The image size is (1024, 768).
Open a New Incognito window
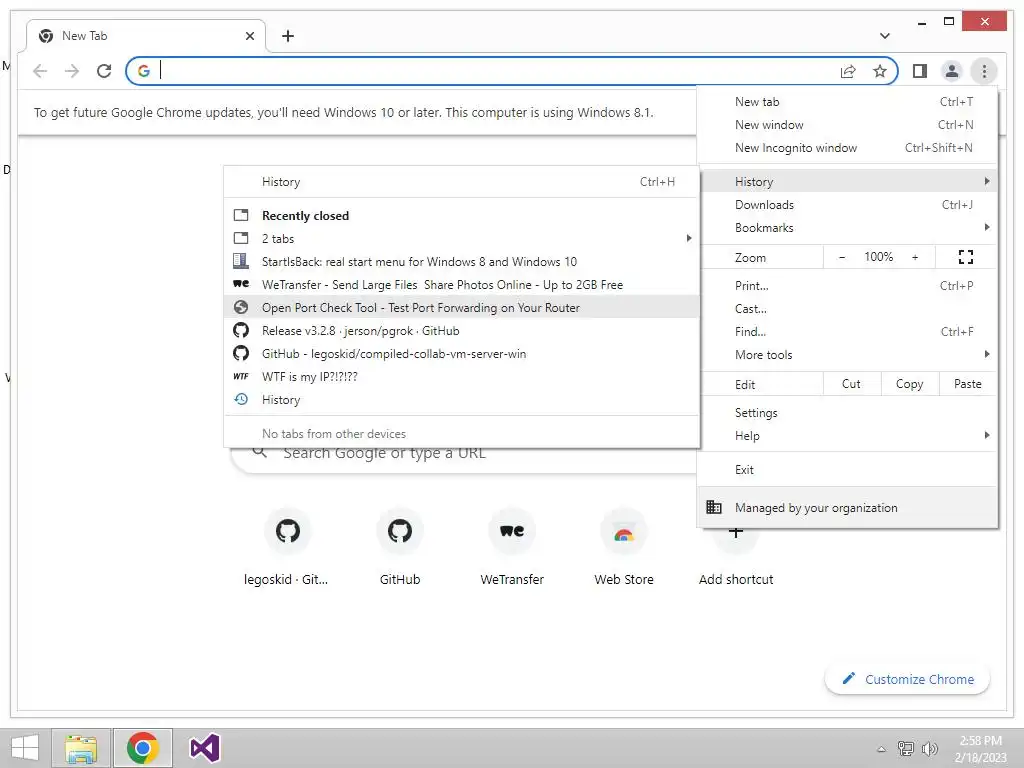click(x=847, y=148)
